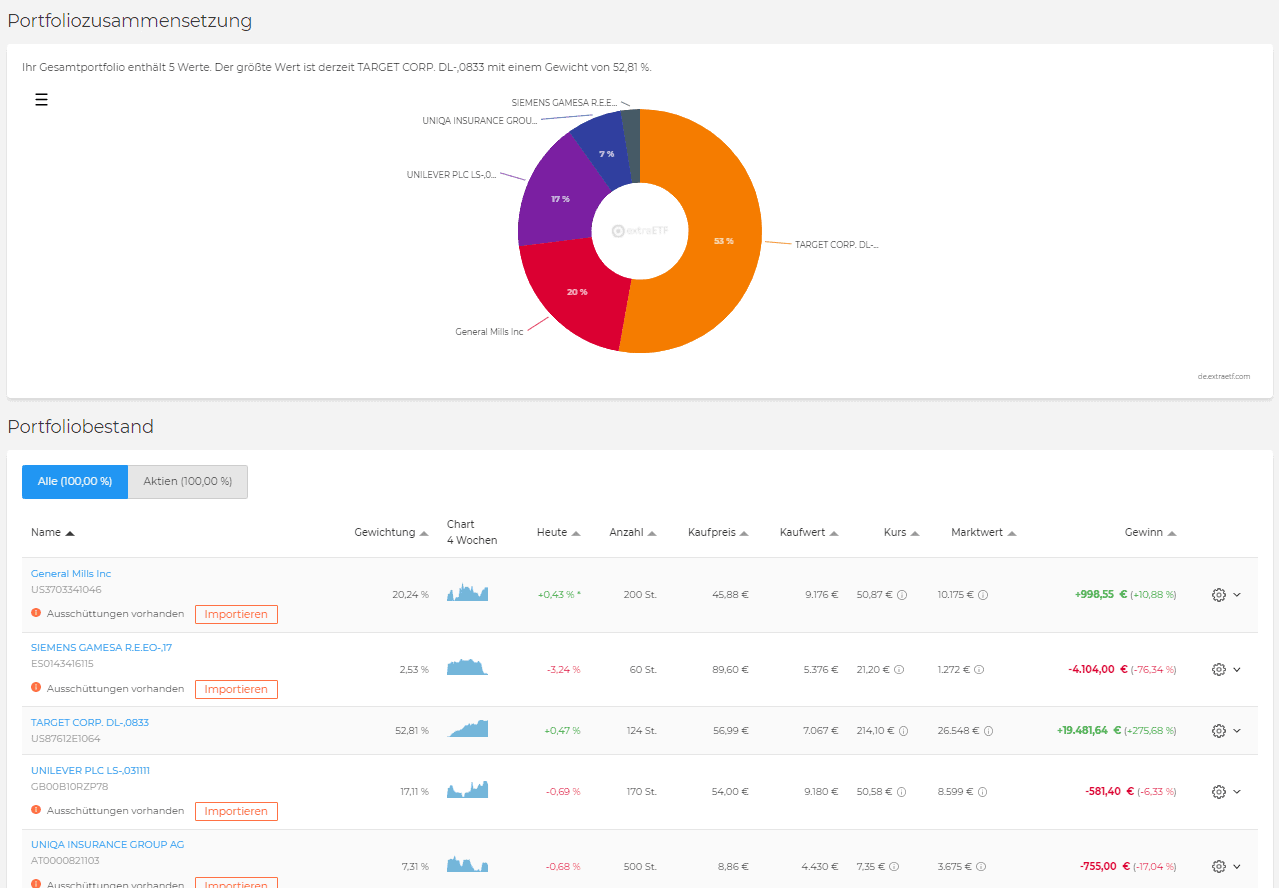
Task: Open 4-week mini chart for TARGET CORP.
Action: click(467, 728)
